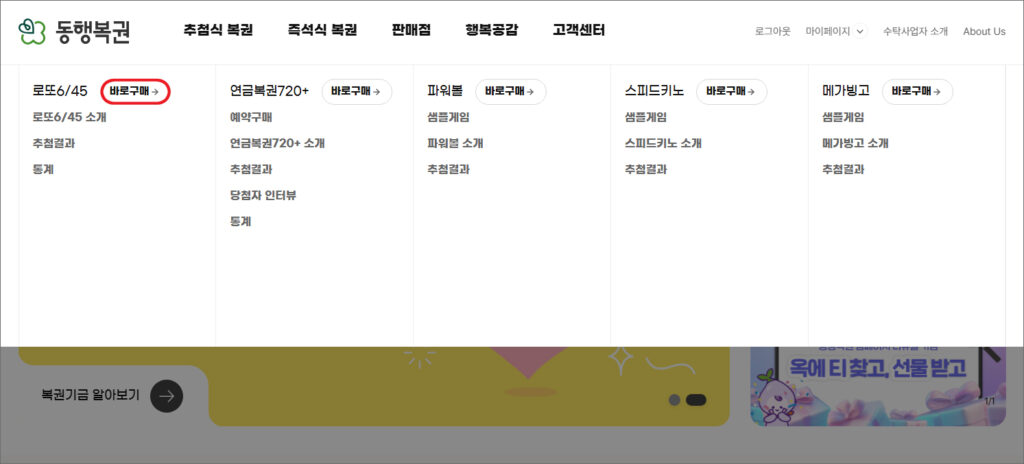Click the 로그아웃 link

click(x=772, y=31)
